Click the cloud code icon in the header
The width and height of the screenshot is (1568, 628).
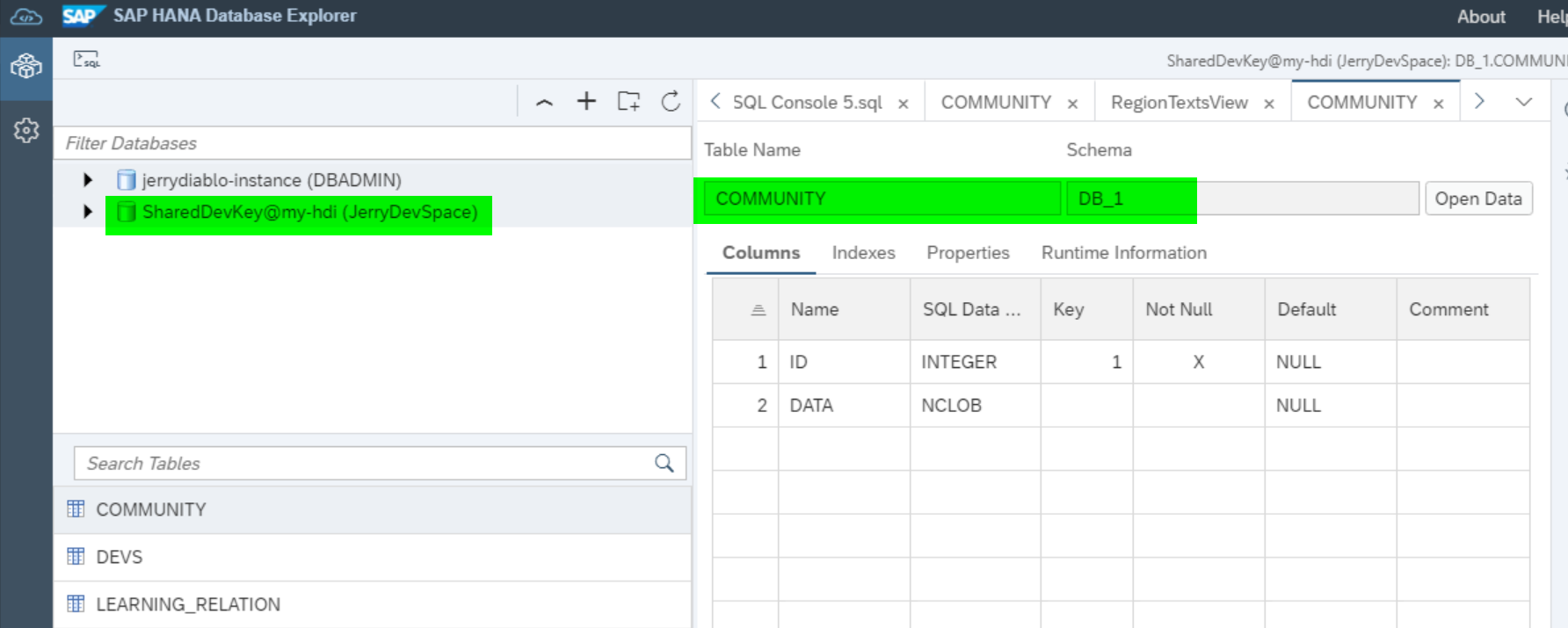[26, 17]
